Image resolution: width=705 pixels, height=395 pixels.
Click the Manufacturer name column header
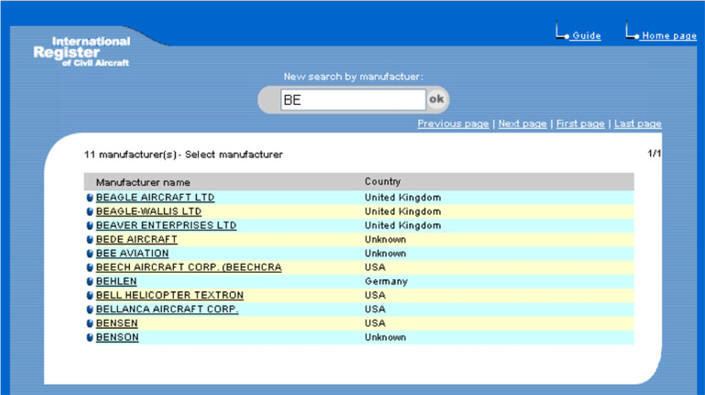pos(143,182)
